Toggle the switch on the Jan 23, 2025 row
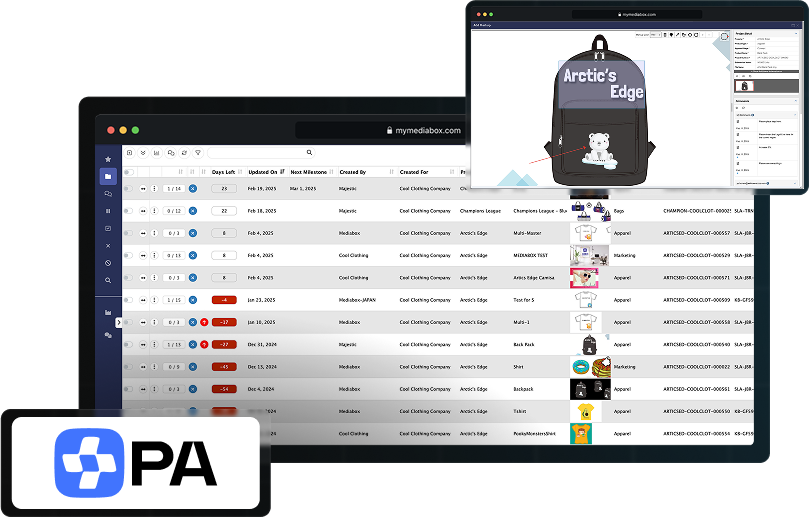 (128, 300)
